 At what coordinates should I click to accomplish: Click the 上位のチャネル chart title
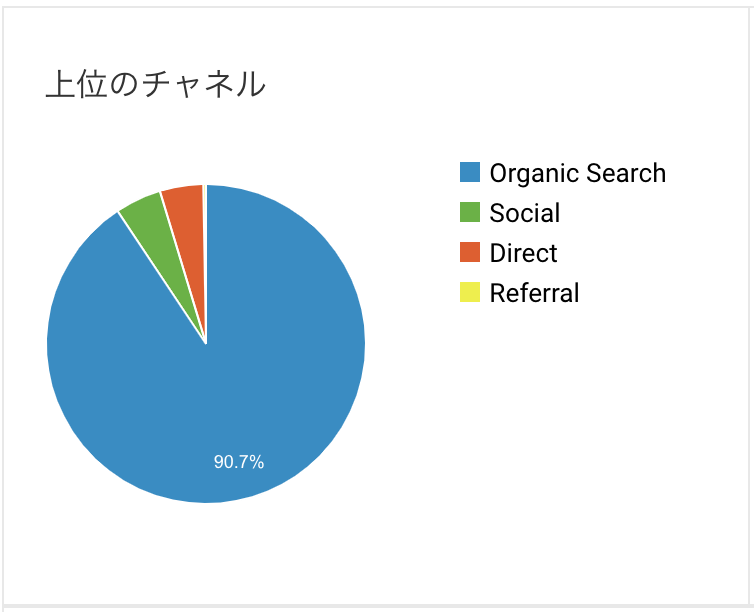[x=155, y=85]
